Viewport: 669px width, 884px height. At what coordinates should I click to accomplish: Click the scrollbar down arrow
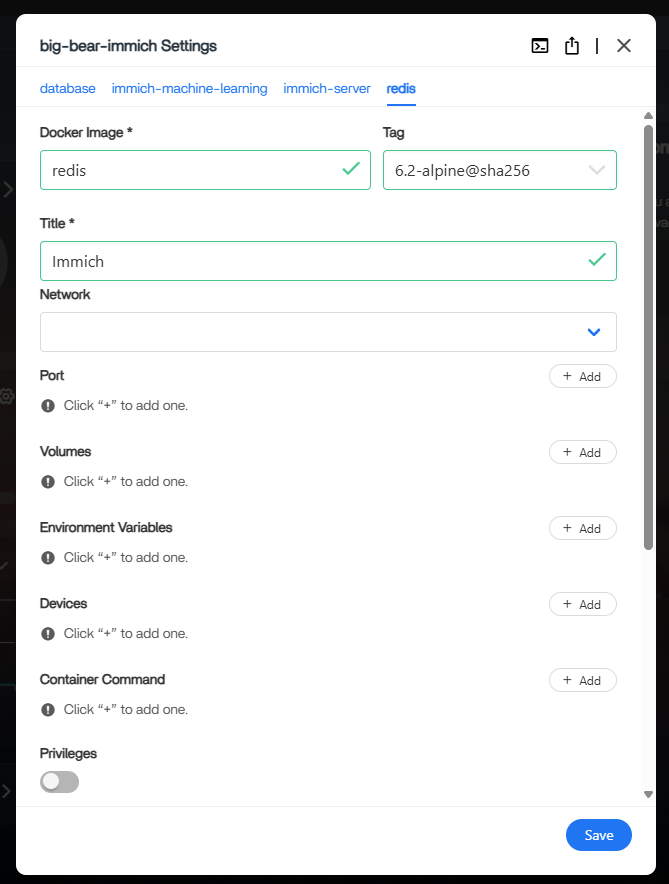pos(648,794)
